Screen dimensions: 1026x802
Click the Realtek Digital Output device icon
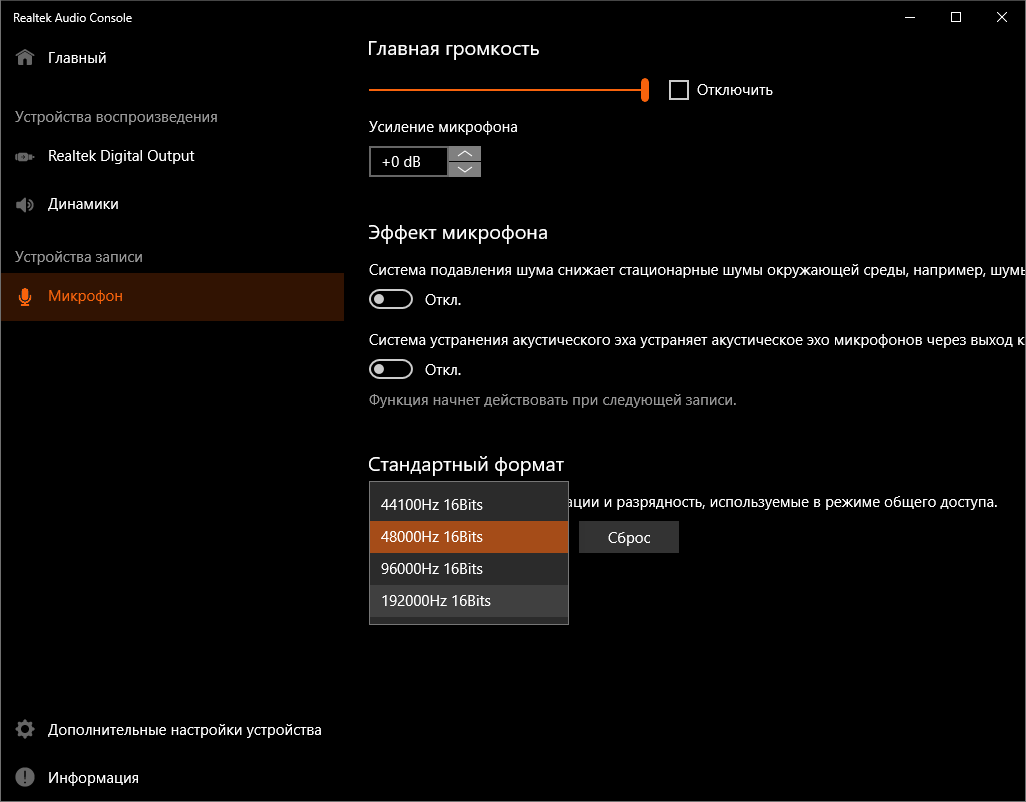point(25,157)
